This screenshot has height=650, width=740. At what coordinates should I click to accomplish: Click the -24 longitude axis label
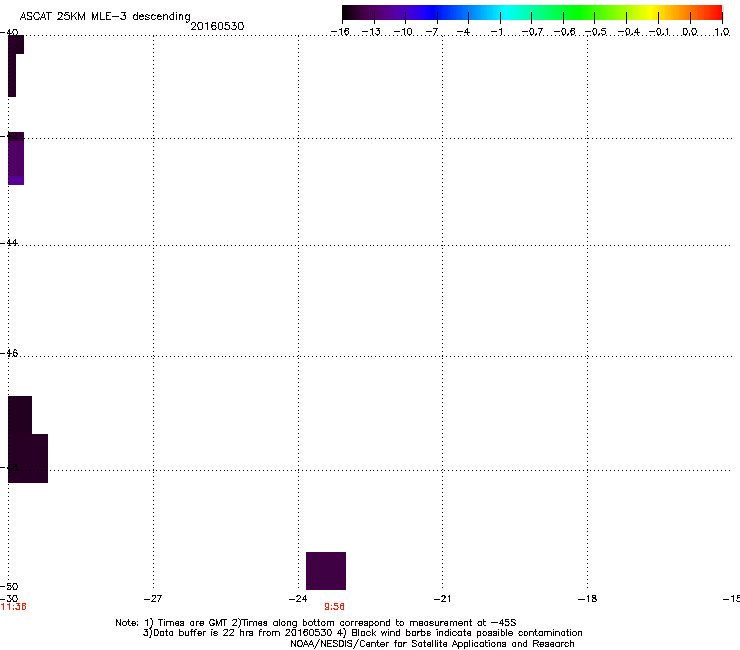coord(298,599)
